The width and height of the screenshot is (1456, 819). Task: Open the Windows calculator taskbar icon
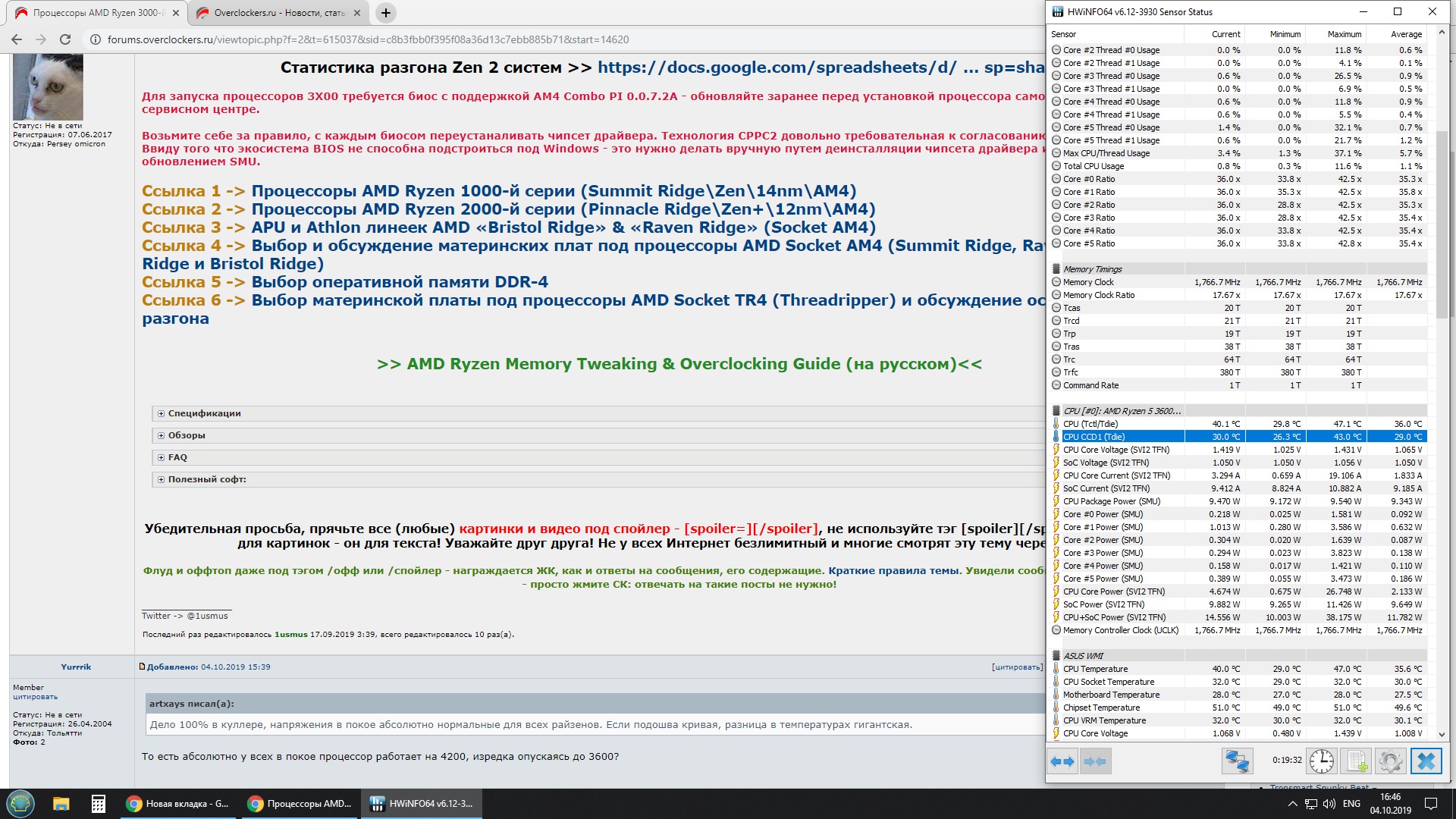pos(98,804)
